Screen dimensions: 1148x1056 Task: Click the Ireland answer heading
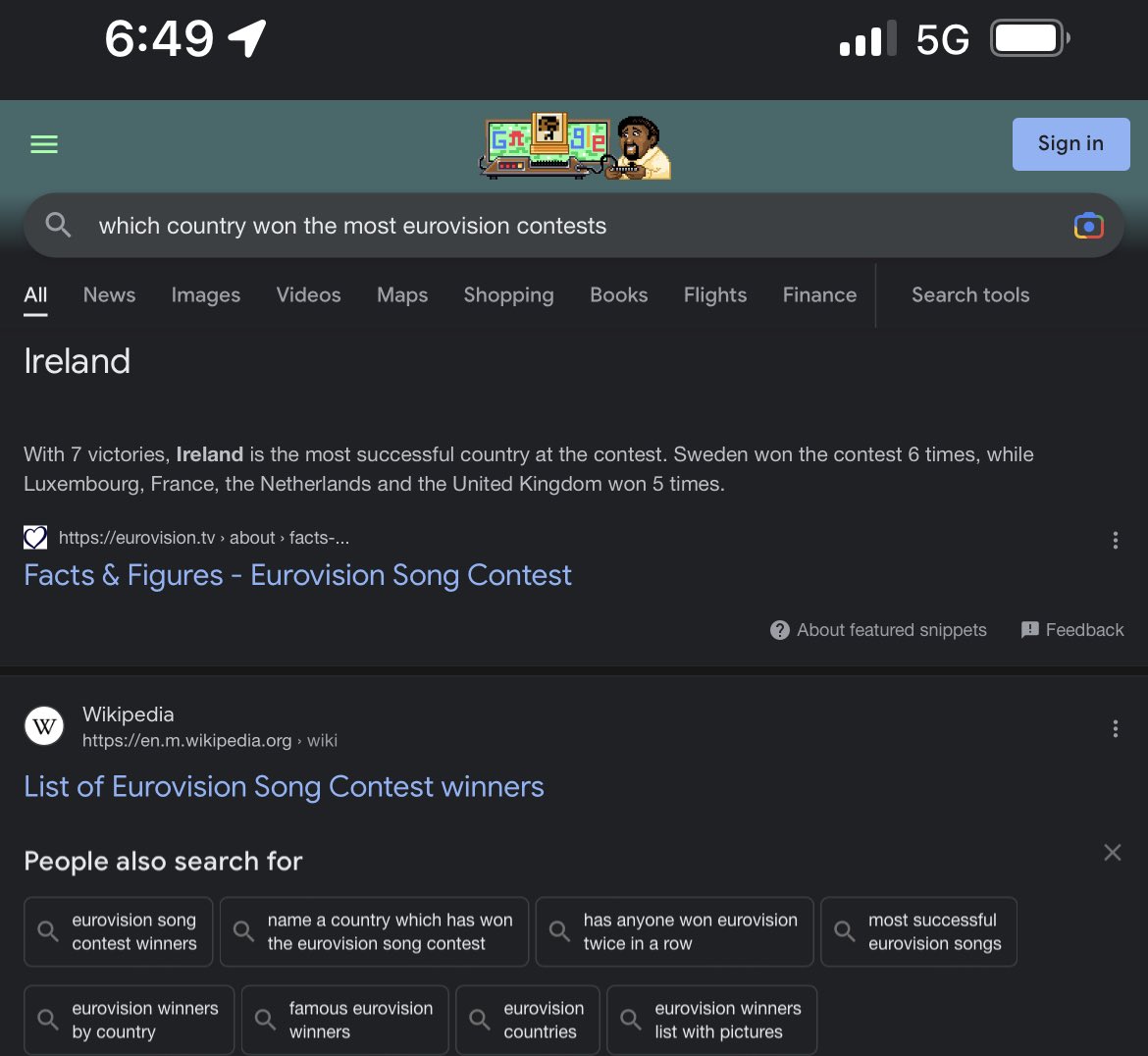coord(77,361)
